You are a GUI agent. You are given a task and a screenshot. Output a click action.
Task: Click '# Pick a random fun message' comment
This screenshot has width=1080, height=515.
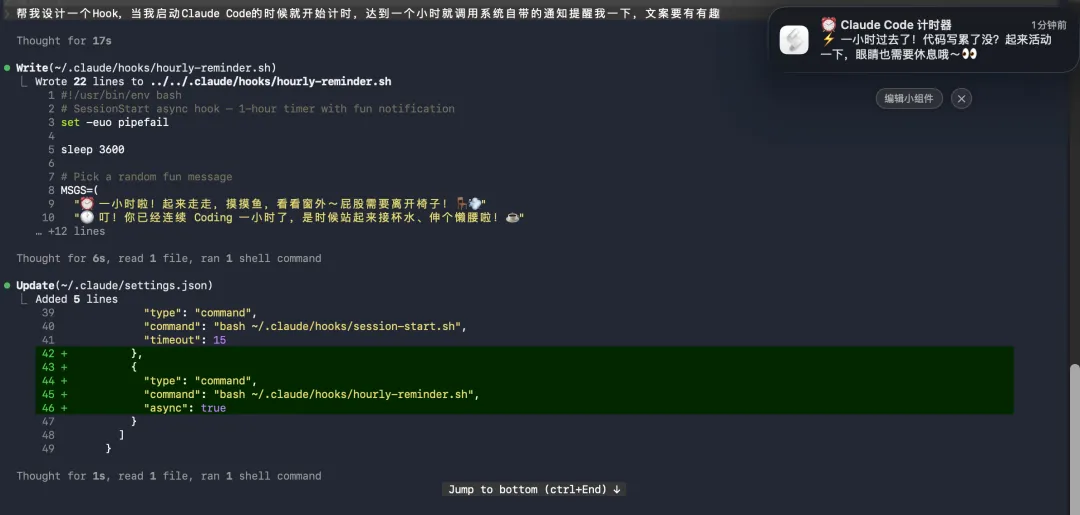(x=146, y=177)
